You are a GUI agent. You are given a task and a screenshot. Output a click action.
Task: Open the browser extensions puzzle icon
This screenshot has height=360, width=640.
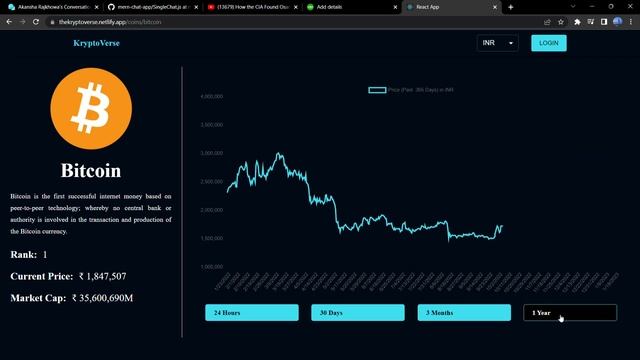click(577, 22)
